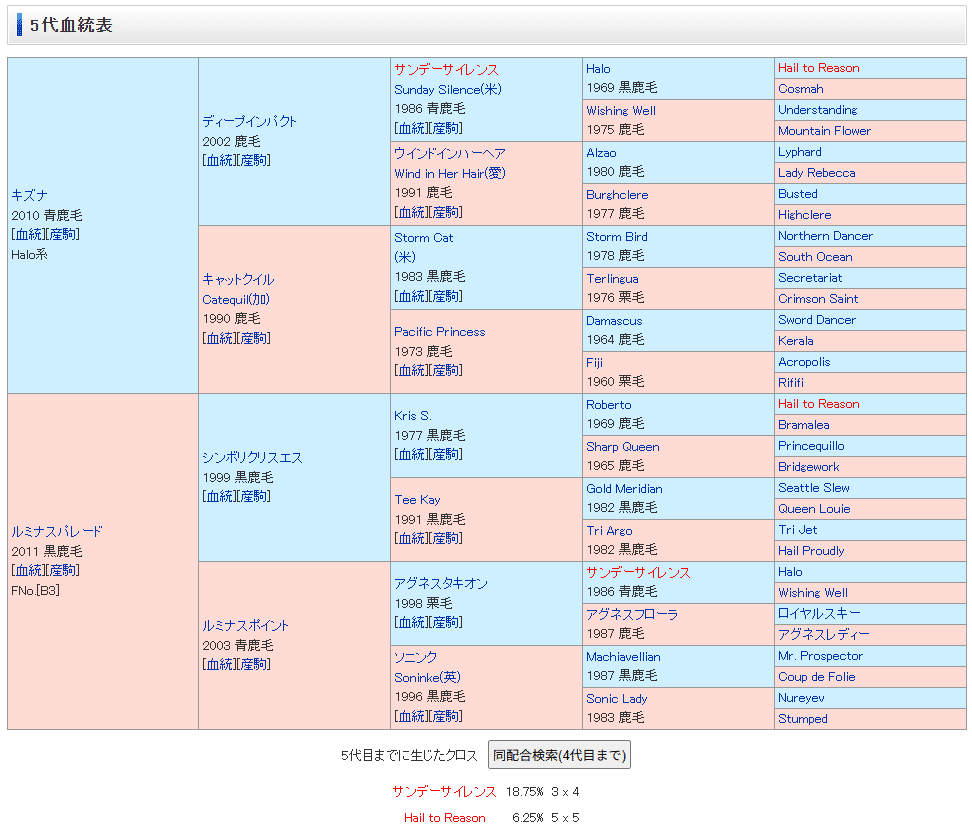Open the アグネスフローラ link
This screenshot has height=828, width=972.
click(x=632, y=614)
